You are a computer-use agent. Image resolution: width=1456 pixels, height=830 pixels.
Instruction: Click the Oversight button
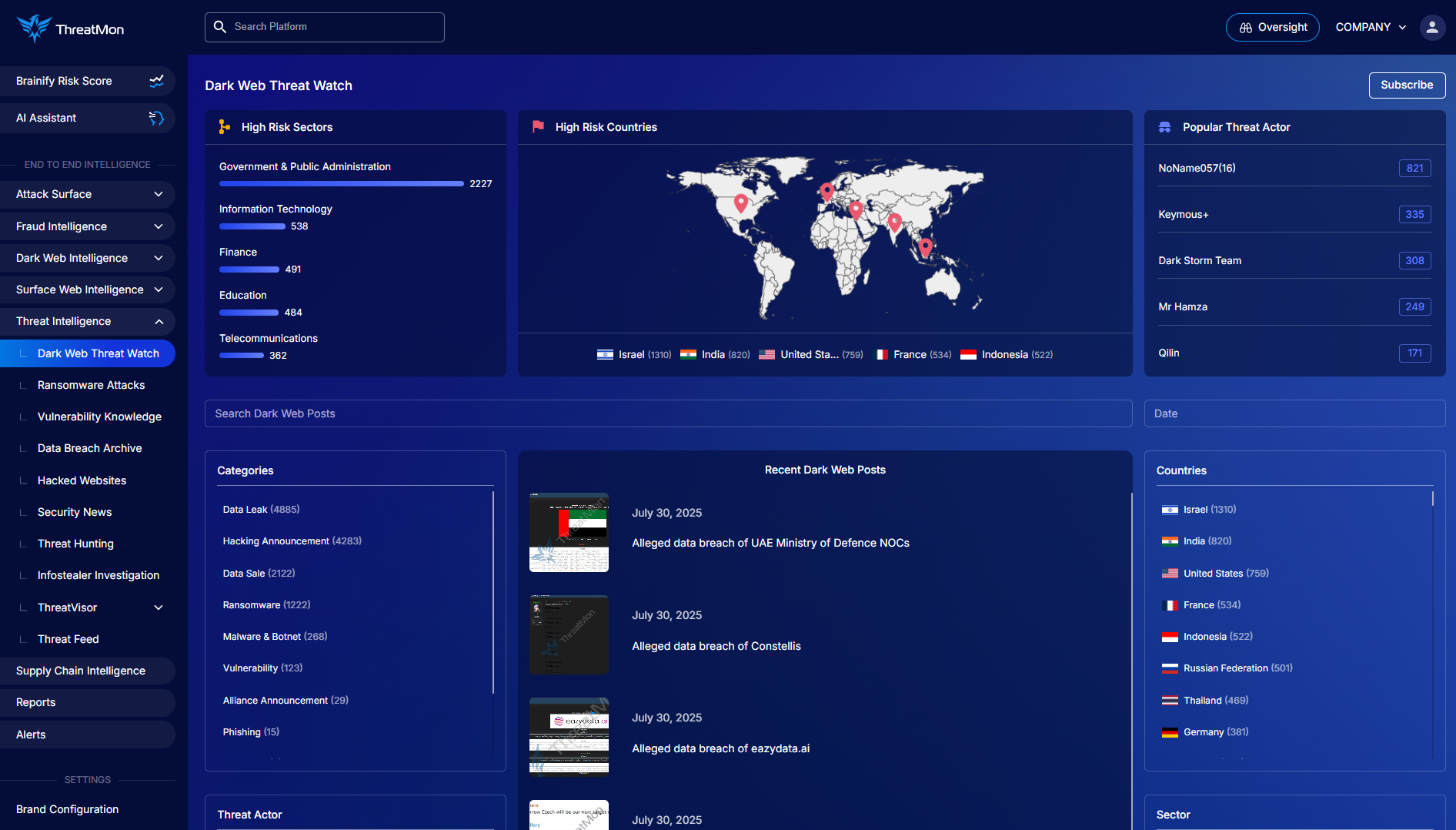(x=1273, y=28)
